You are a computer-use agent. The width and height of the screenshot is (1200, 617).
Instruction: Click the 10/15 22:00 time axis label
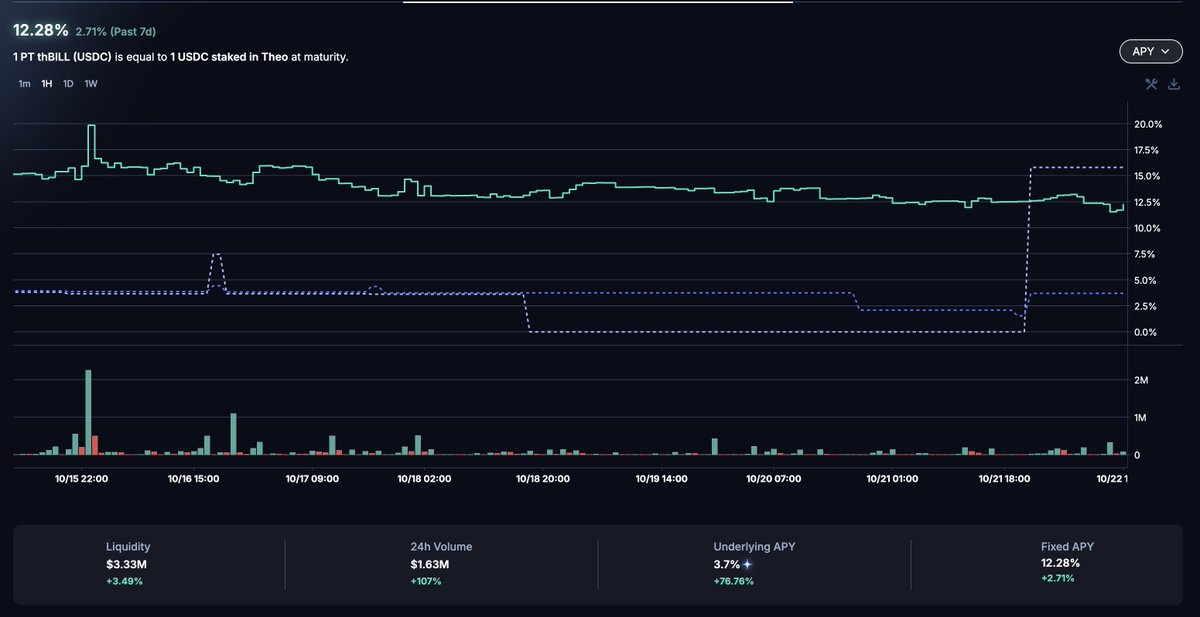pyautogui.click(x=82, y=479)
